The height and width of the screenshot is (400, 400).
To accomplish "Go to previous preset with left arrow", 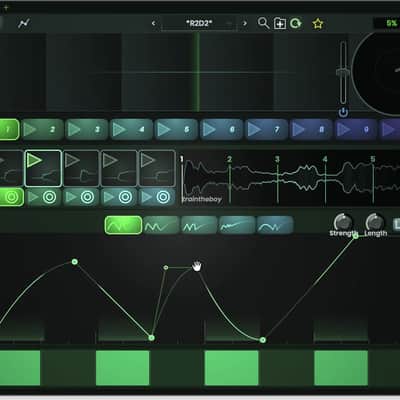I will click(153, 23).
